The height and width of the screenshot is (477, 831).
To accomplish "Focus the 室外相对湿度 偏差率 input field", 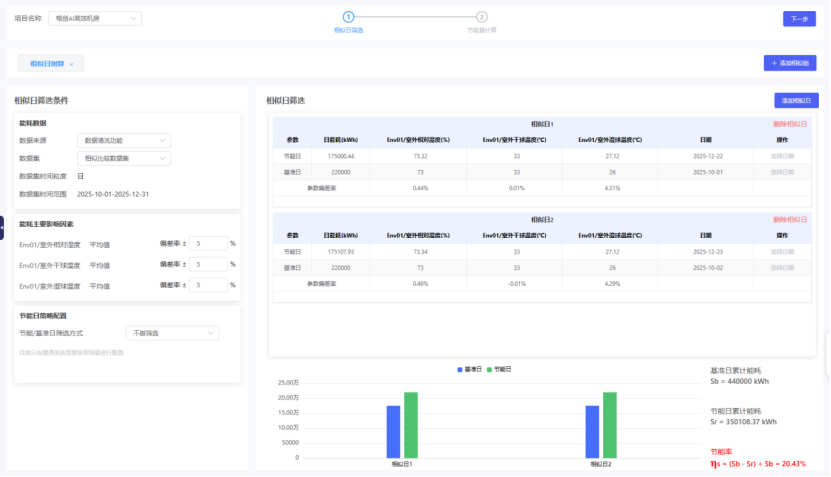I will click(x=208, y=244).
